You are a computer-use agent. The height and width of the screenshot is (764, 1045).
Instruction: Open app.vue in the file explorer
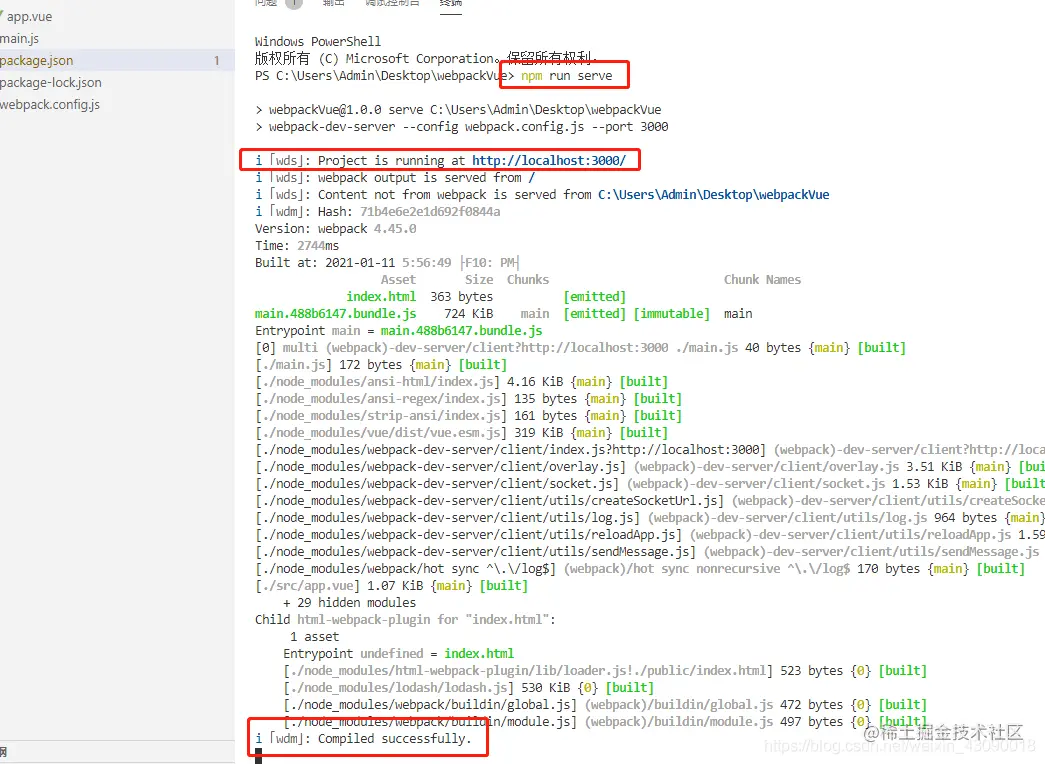pyautogui.click(x=27, y=17)
